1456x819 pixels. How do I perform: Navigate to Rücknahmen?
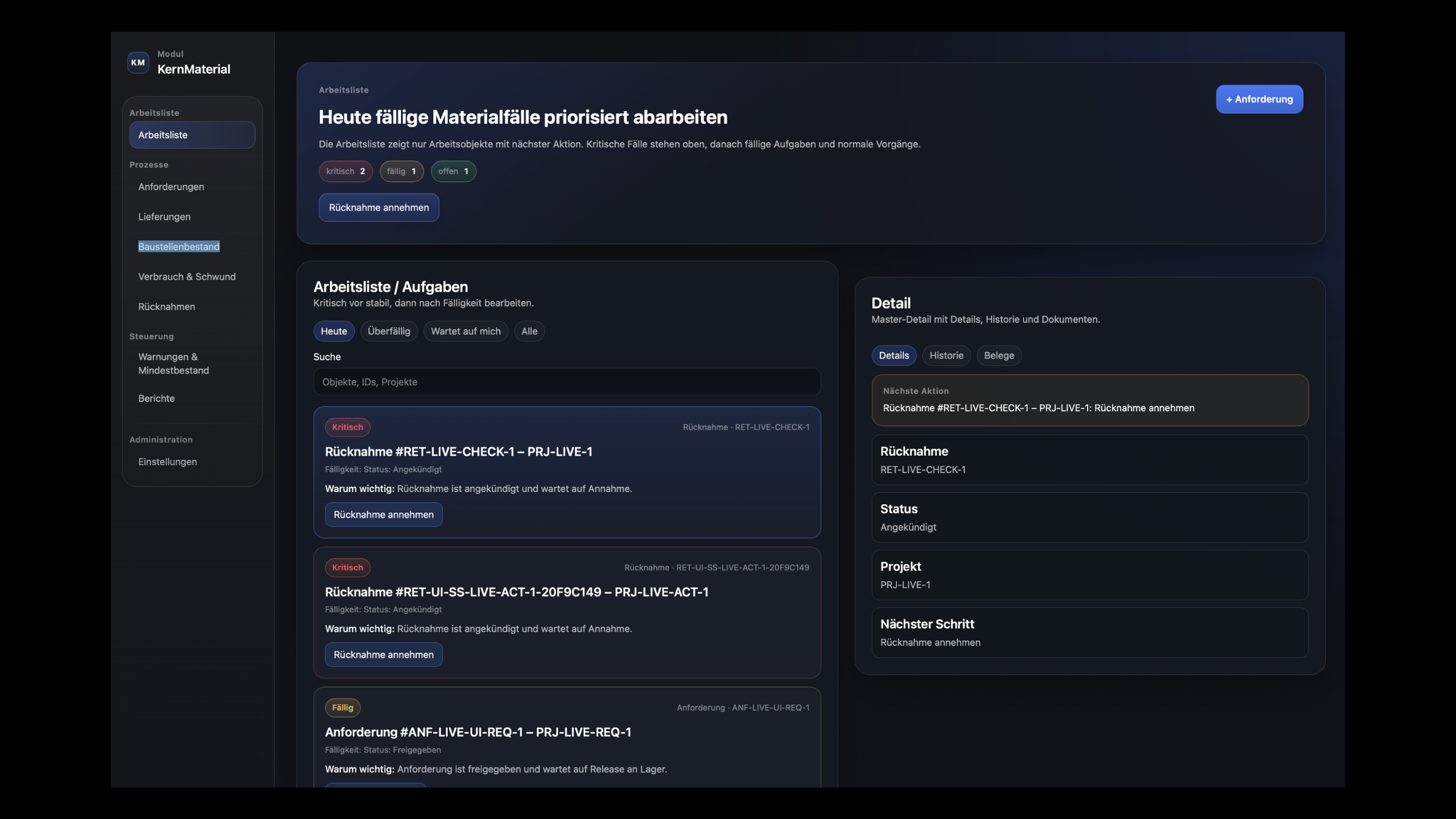(166, 306)
